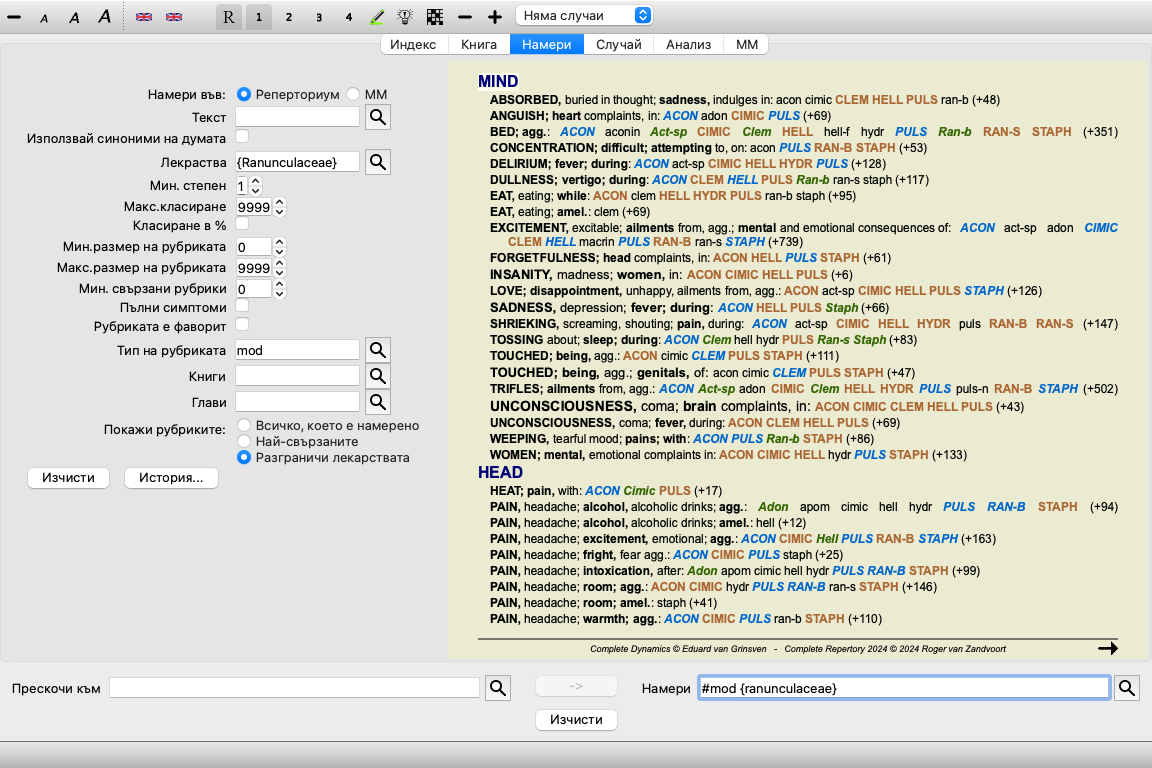
Task: Click the Мин. степен stepper arrows
Action: click(255, 186)
